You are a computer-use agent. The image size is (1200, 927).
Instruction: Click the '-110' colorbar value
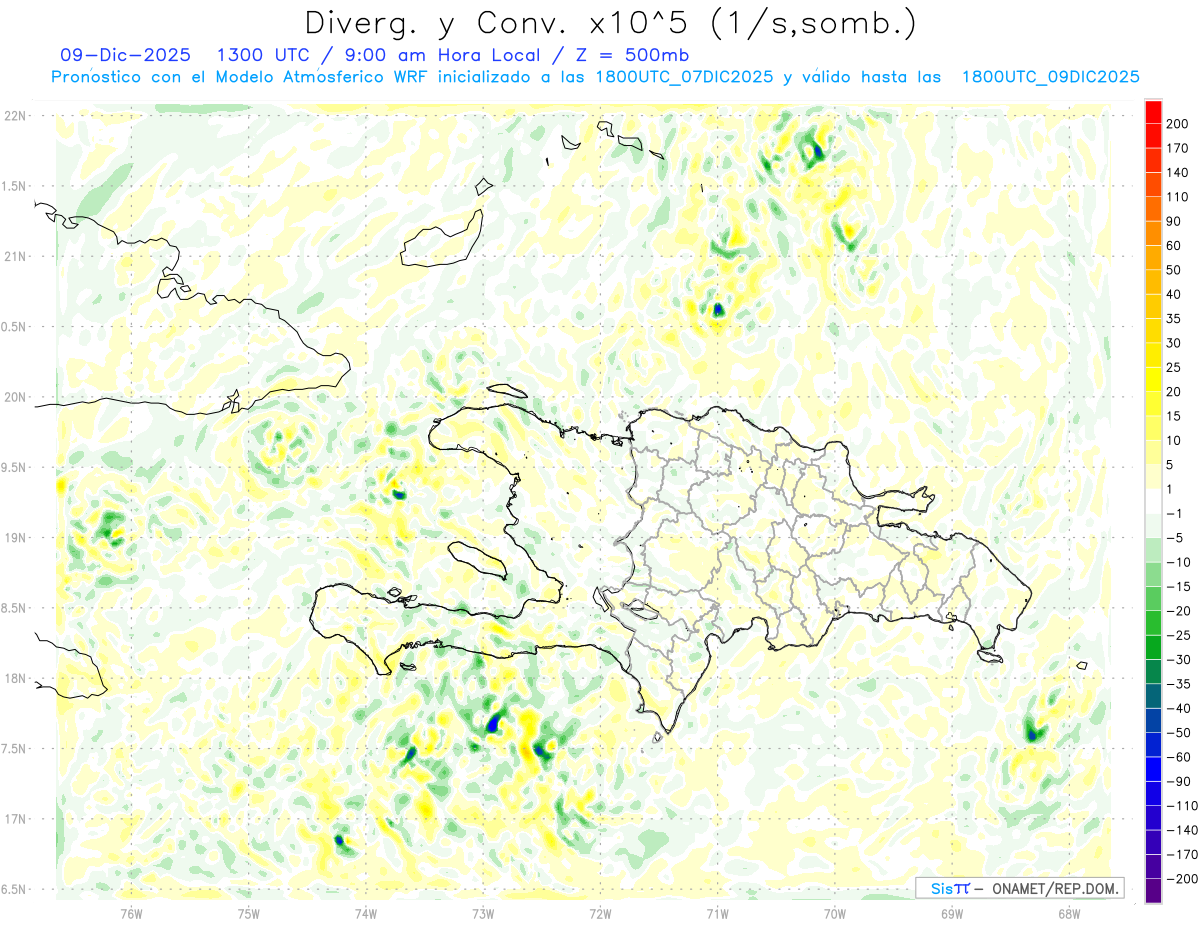[x=1180, y=806]
